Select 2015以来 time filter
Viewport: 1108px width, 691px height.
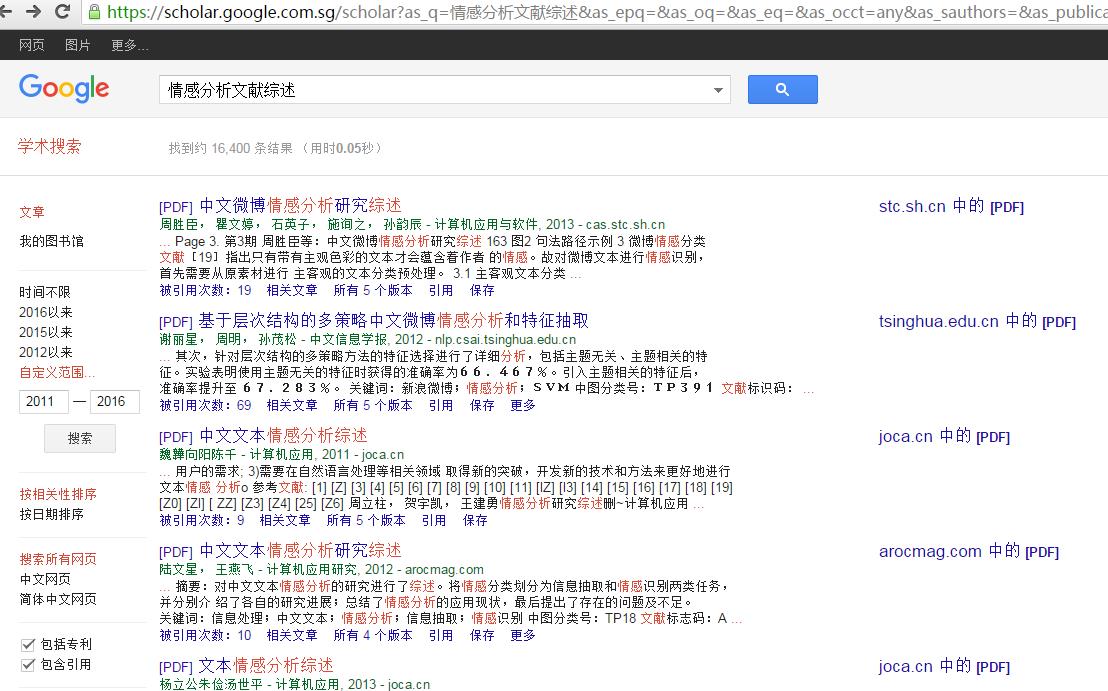(45, 332)
